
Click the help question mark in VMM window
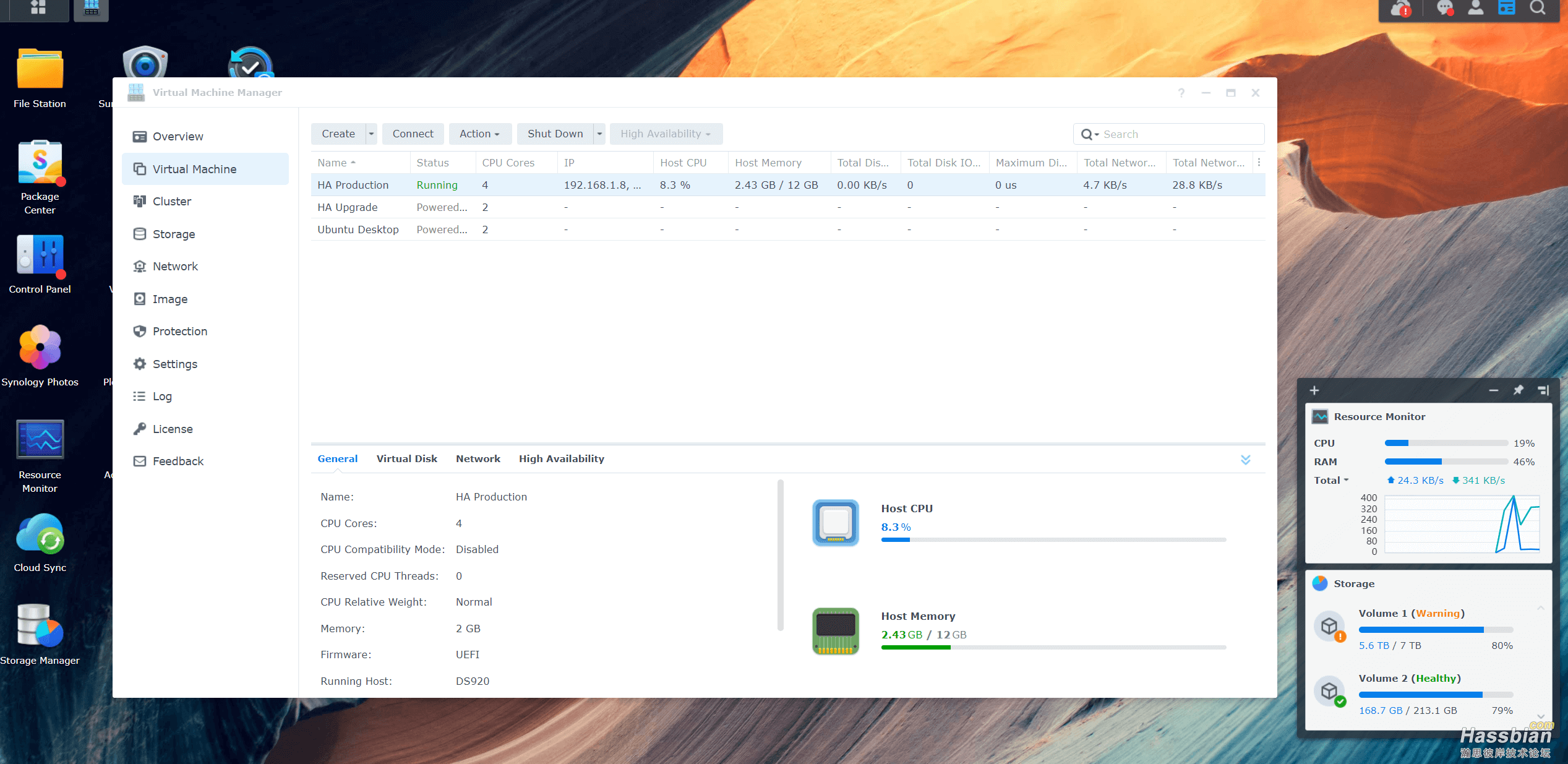tap(1181, 93)
